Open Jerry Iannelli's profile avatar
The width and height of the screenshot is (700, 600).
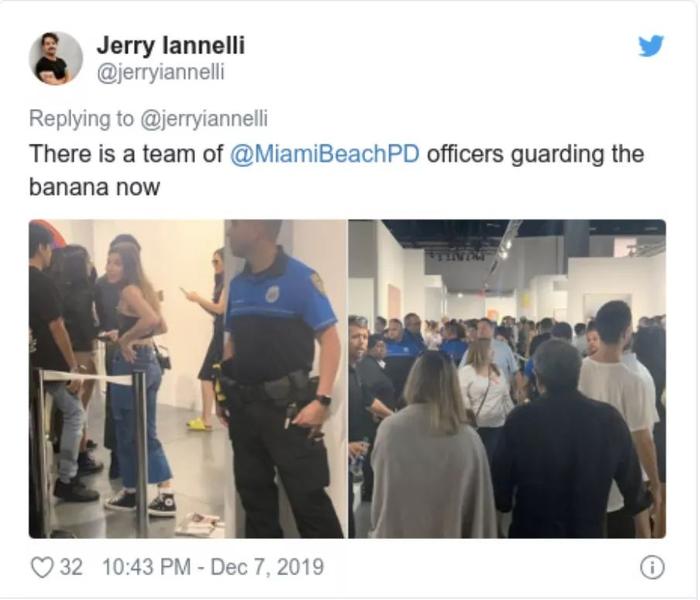(x=56, y=58)
